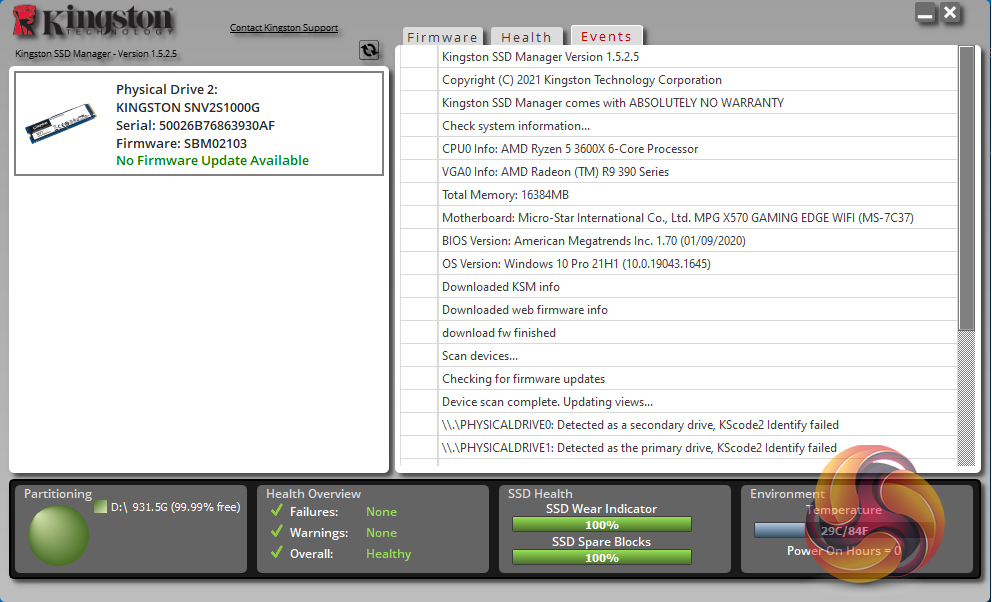
Task: Click 'Kingston SSD Manager Version 1.5.2.5' event row
Action: [x=679, y=57]
